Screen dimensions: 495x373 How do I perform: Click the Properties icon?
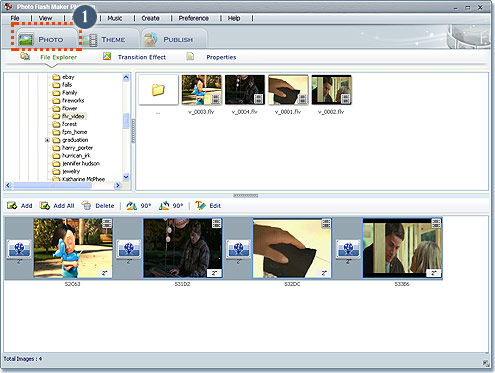(190, 56)
